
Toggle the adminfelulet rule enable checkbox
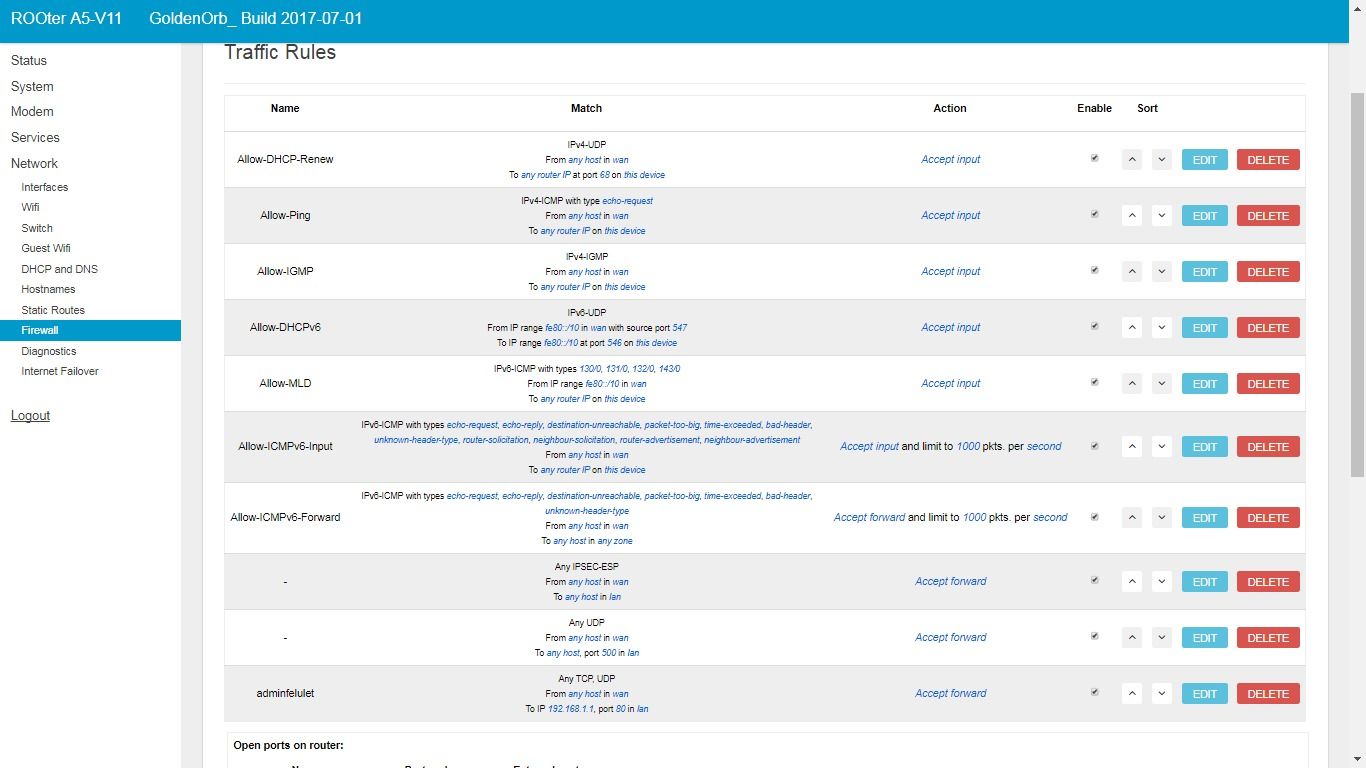[1094, 692]
